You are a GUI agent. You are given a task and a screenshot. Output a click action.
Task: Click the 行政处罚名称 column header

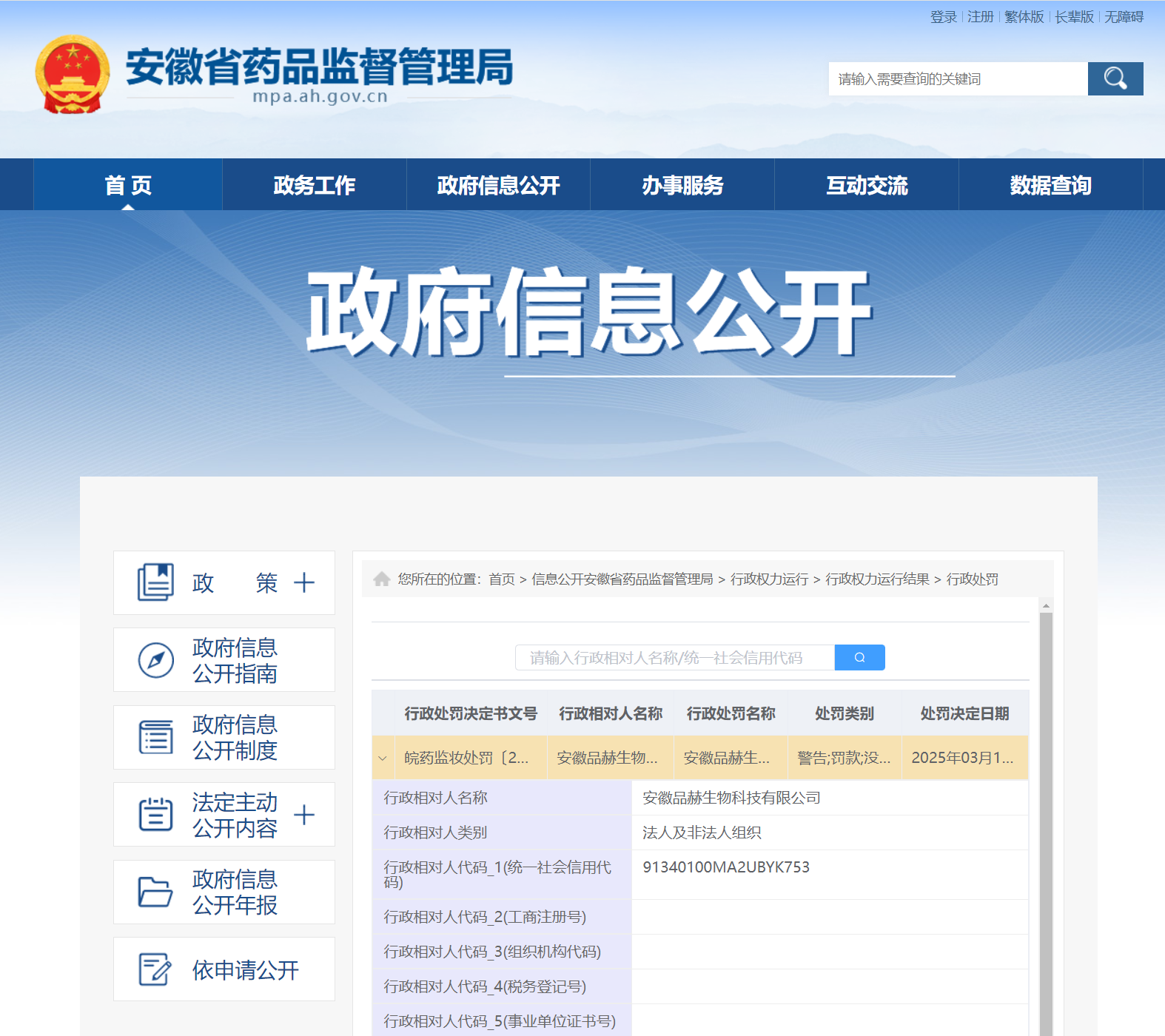click(731, 713)
